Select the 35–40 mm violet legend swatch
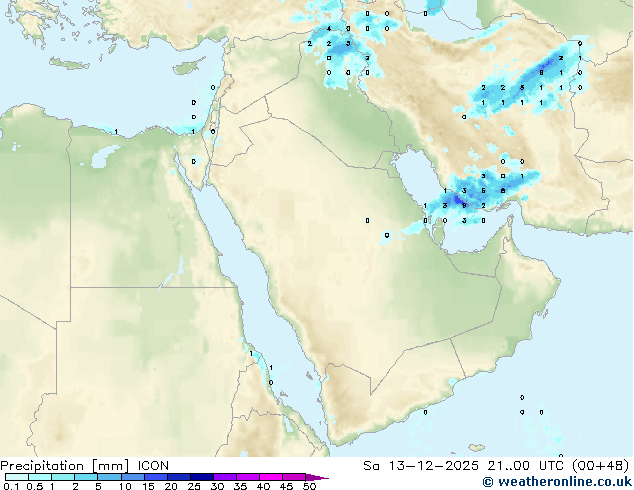634x490 pixels. click(248, 477)
